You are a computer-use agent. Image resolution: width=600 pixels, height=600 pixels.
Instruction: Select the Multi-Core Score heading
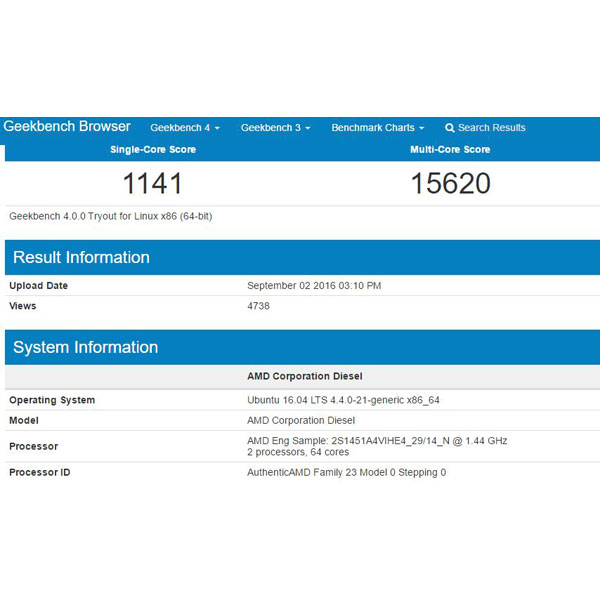pyautogui.click(x=450, y=149)
